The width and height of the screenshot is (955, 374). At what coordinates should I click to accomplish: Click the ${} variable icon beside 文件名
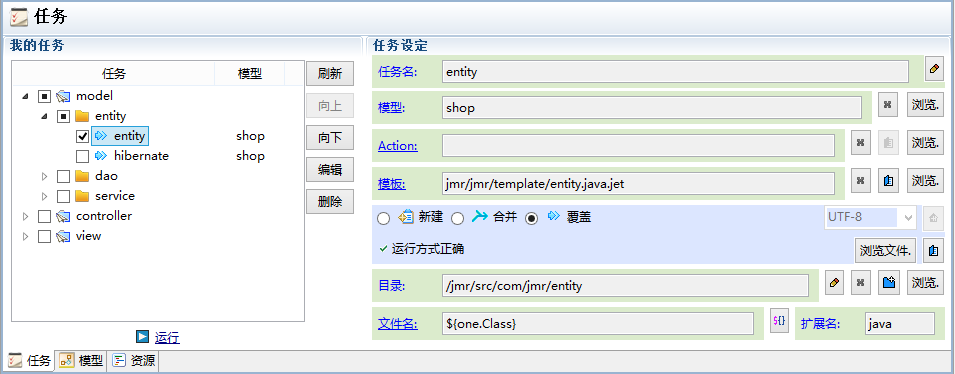pos(779,320)
